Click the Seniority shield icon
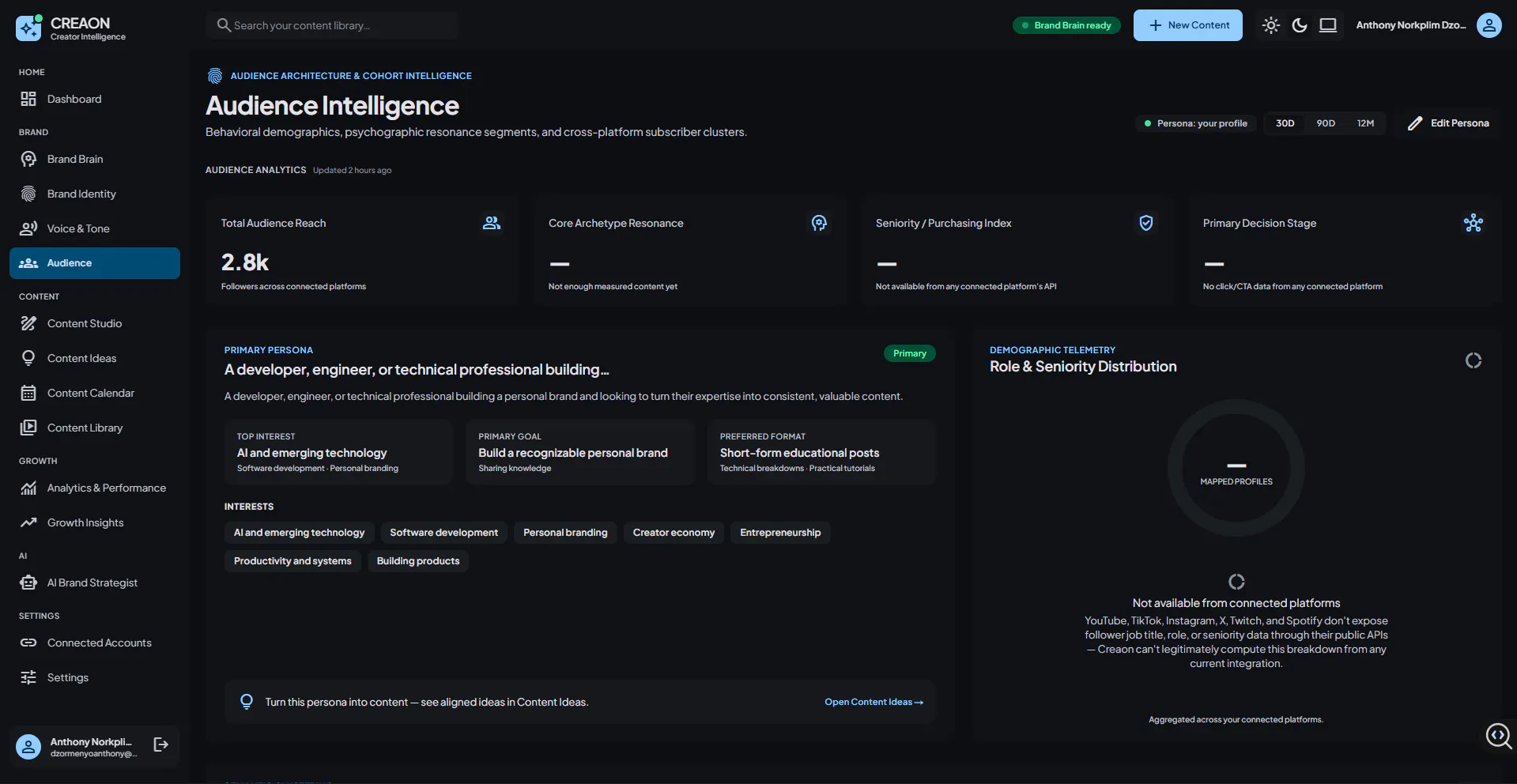The height and width of the screenshot is (784, 1517). [x=1146, y=223]
